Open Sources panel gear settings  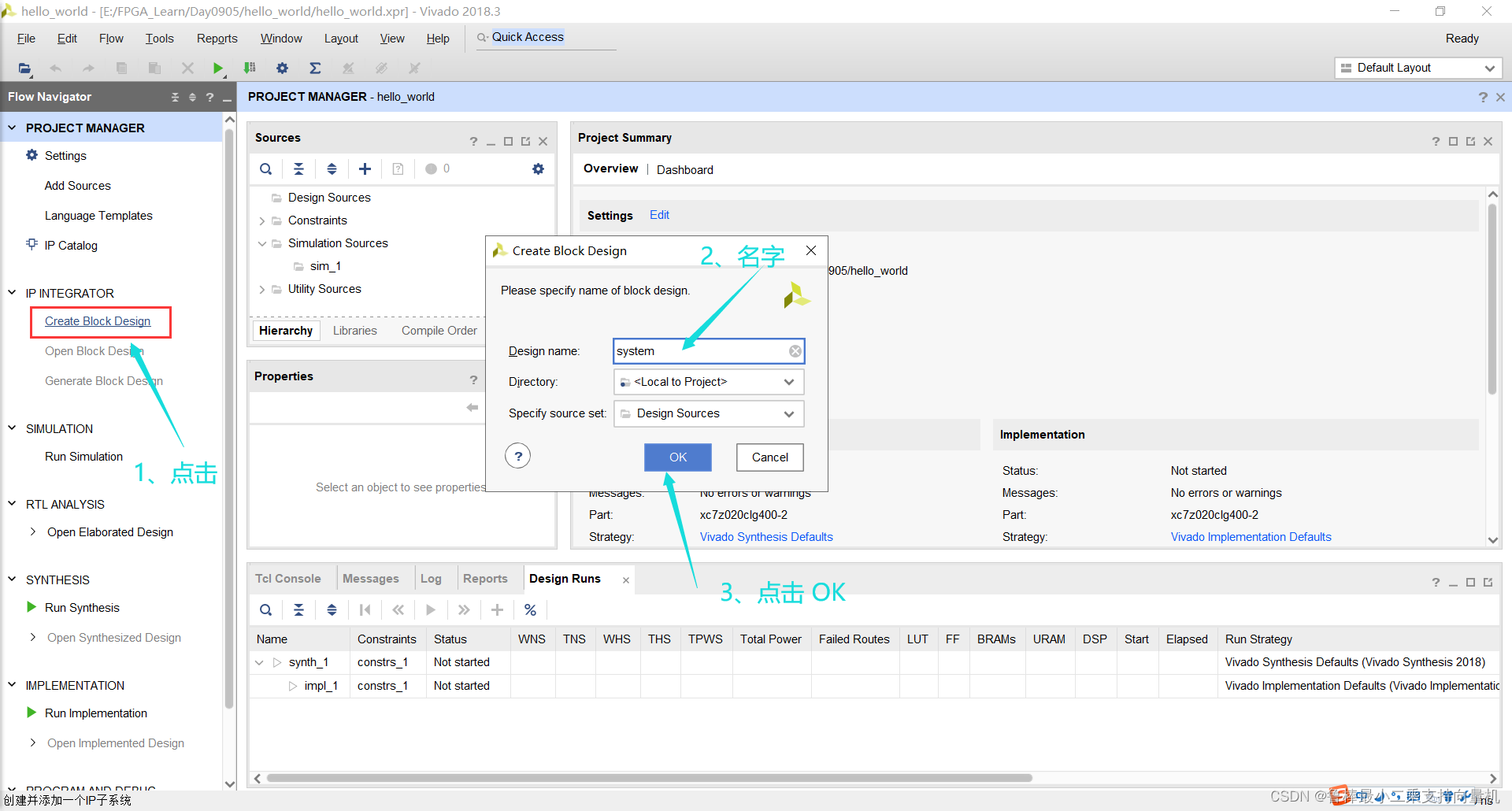click(538, 168)
